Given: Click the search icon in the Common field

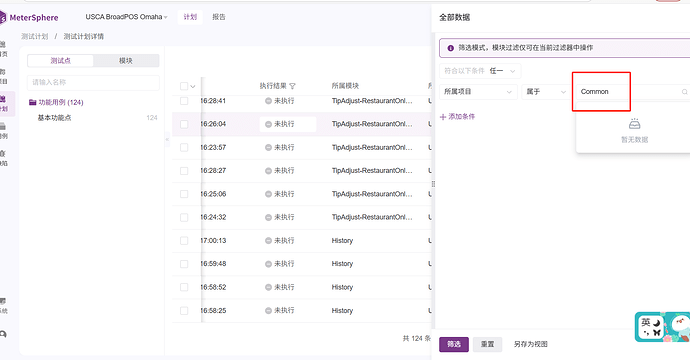Looking at the screenshot, I should coord(684,92).
